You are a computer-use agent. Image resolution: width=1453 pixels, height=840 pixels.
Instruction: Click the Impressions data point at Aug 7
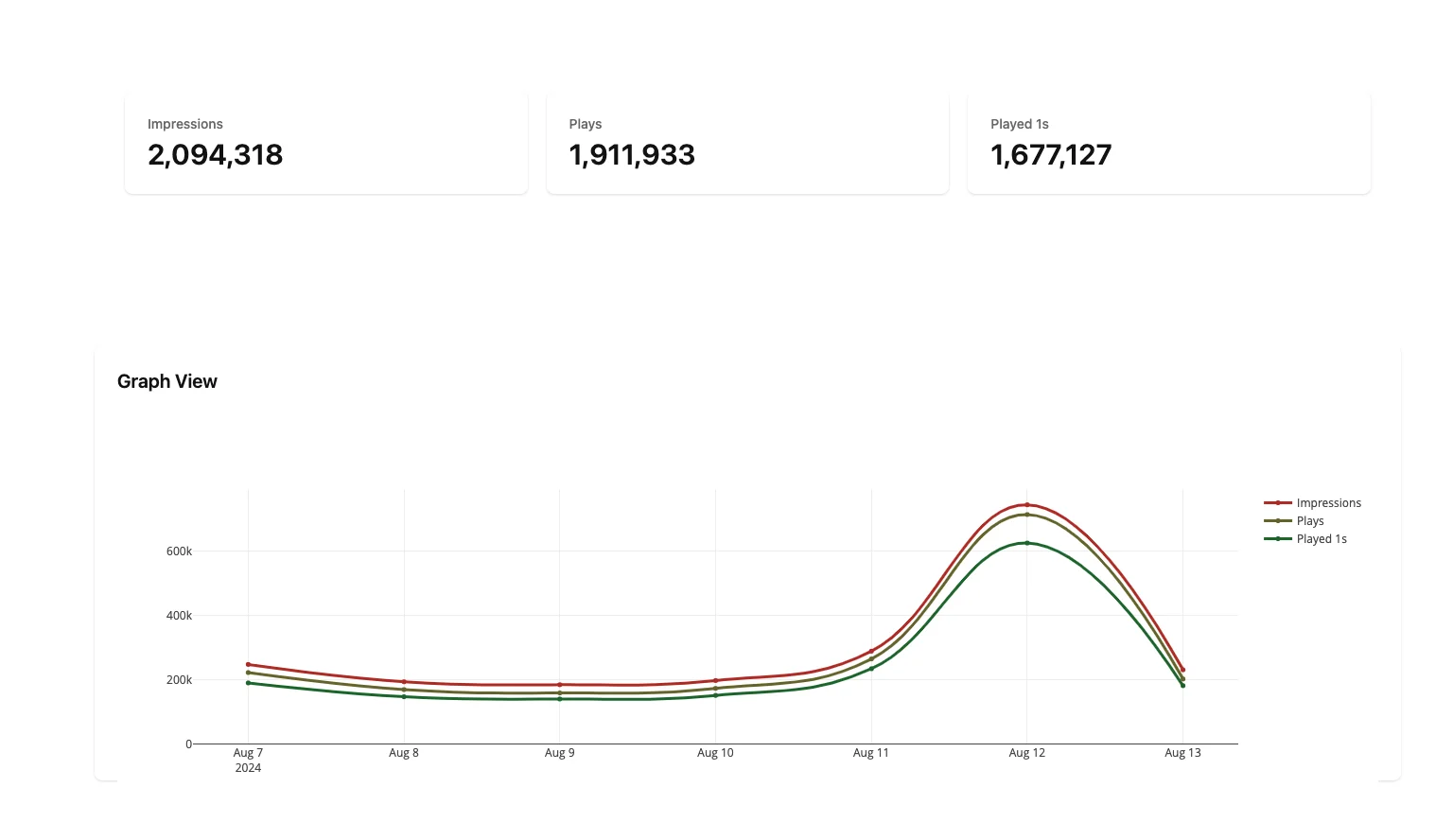point(249,664)
